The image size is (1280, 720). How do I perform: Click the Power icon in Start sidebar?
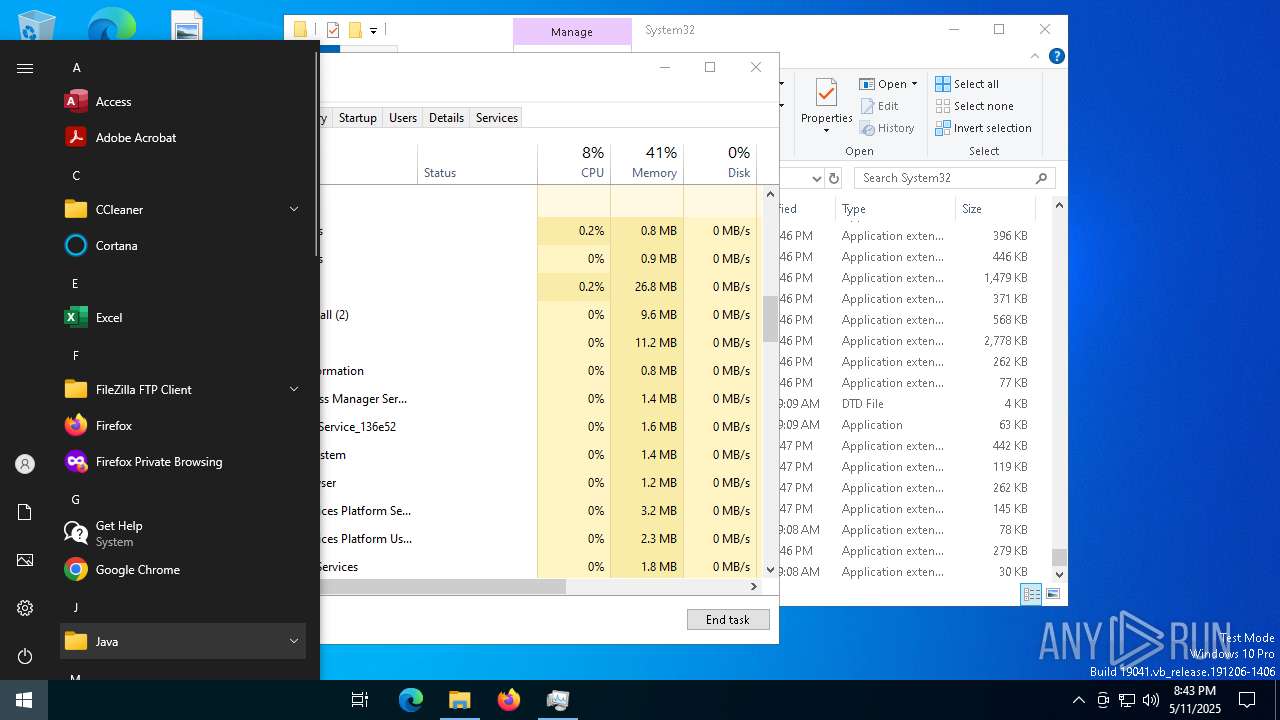tap(25, 656)
